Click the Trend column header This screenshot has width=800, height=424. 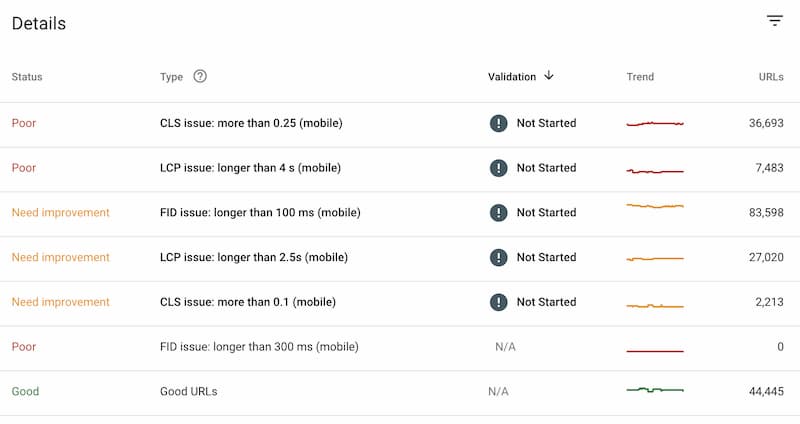pos(640,77)
